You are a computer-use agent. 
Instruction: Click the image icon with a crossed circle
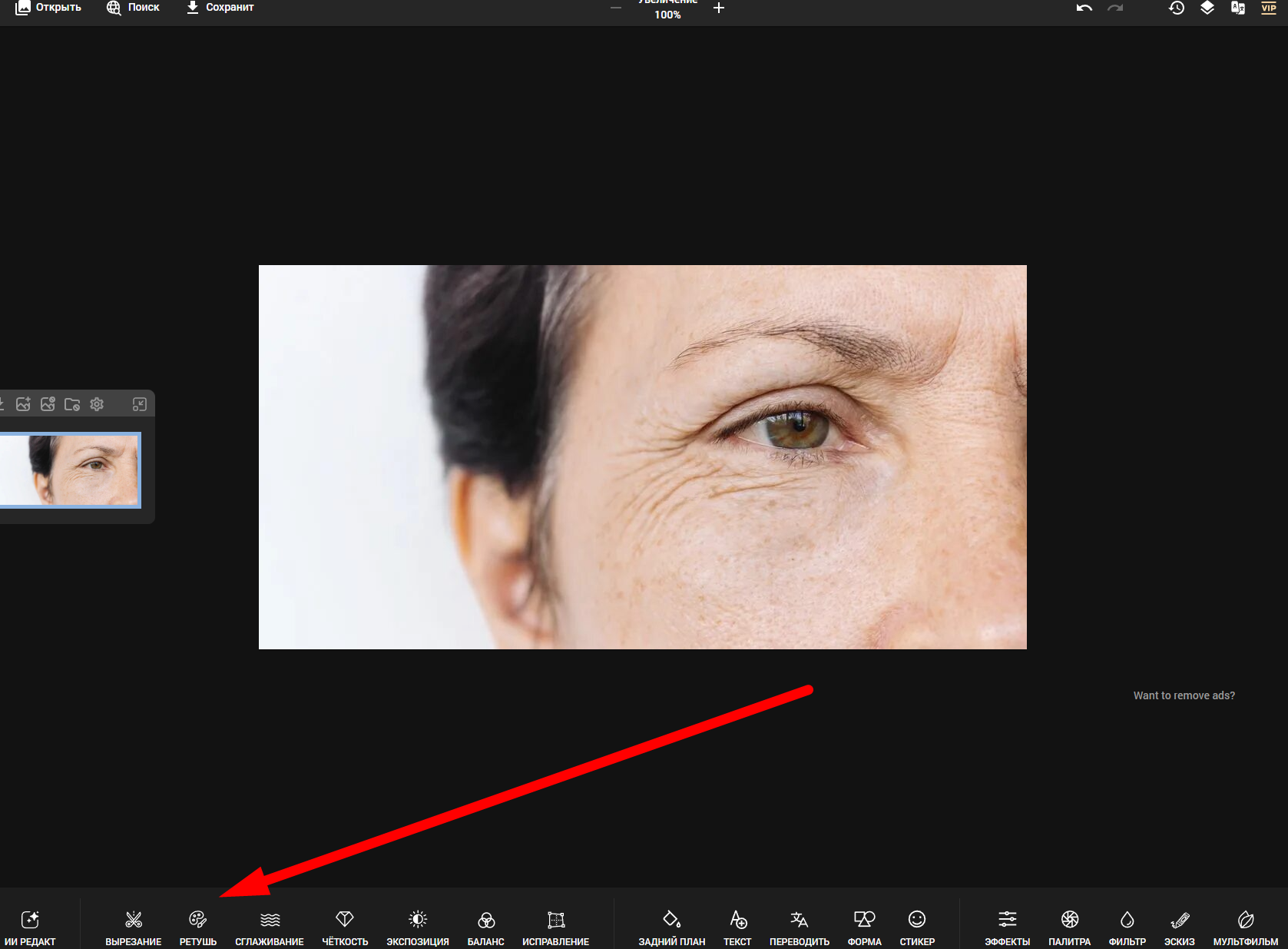(48, 404)
